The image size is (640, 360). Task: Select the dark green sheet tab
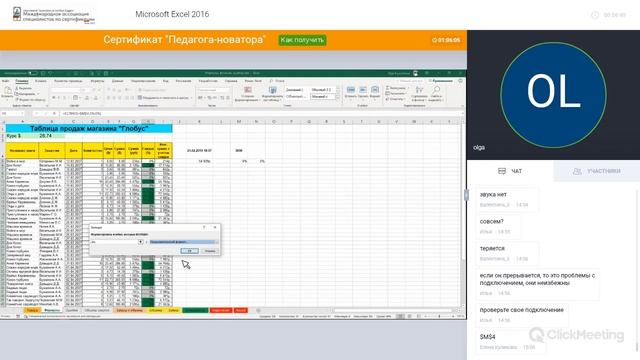click(x=195, y=311)
